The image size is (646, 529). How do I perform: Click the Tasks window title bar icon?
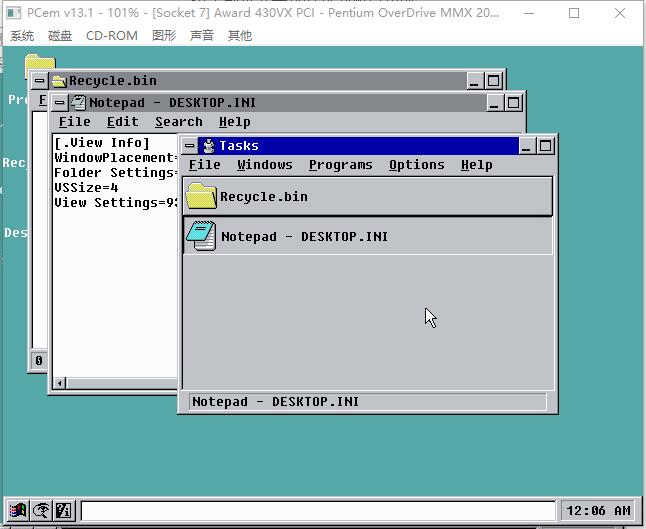(x=209, y=146)
